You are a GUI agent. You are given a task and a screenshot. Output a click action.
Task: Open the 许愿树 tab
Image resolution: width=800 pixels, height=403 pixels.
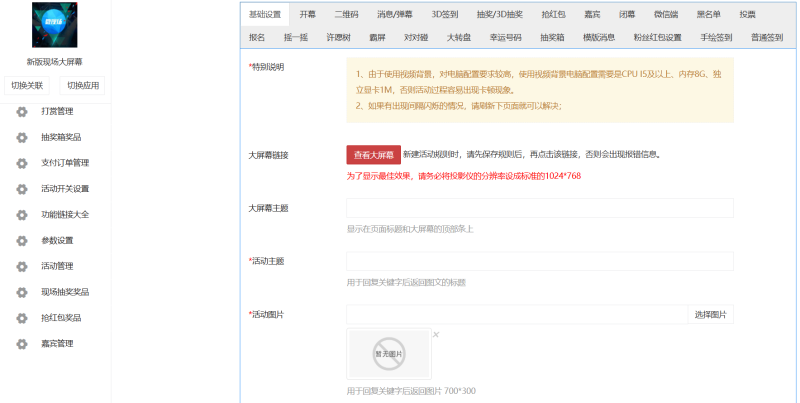(x=338, y=37)
